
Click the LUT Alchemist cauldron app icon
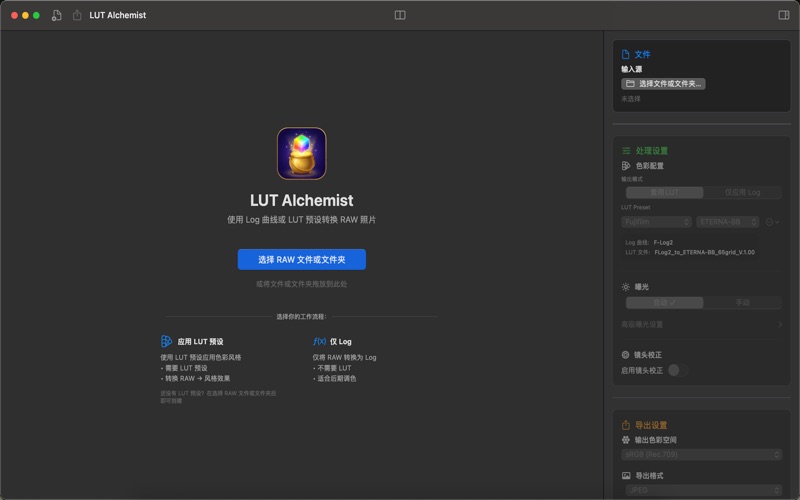pyautogui.click(x=302, y=154)
